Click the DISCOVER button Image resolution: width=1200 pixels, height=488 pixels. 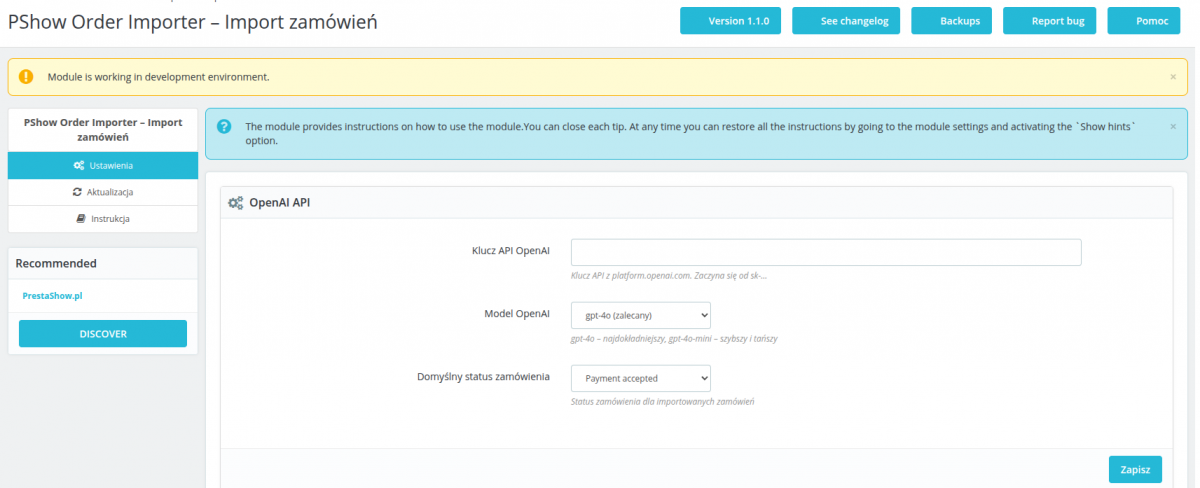(x=103, y=334)
